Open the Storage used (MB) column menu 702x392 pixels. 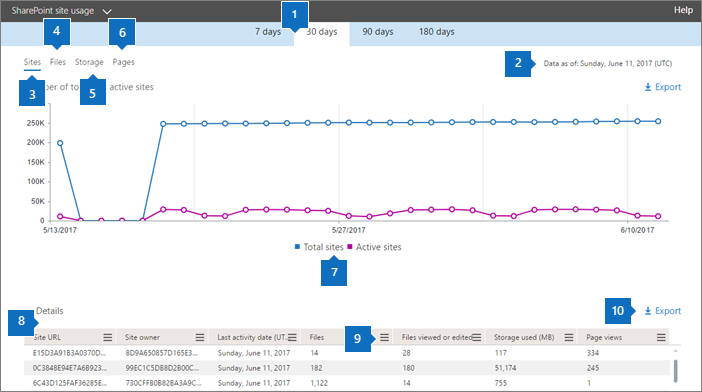coord(569,337)
